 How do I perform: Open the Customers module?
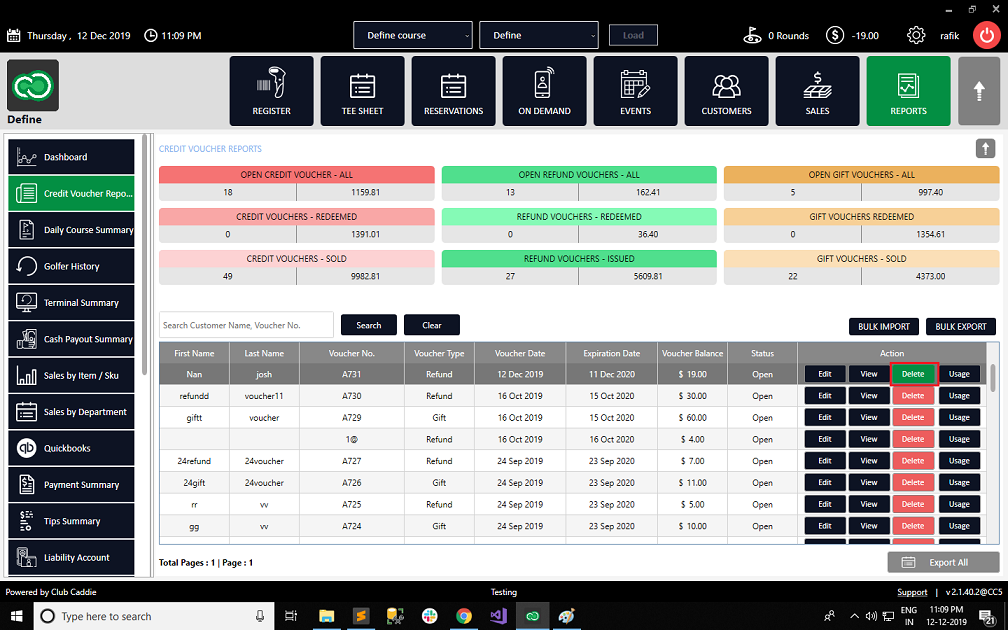pos(726,91)
